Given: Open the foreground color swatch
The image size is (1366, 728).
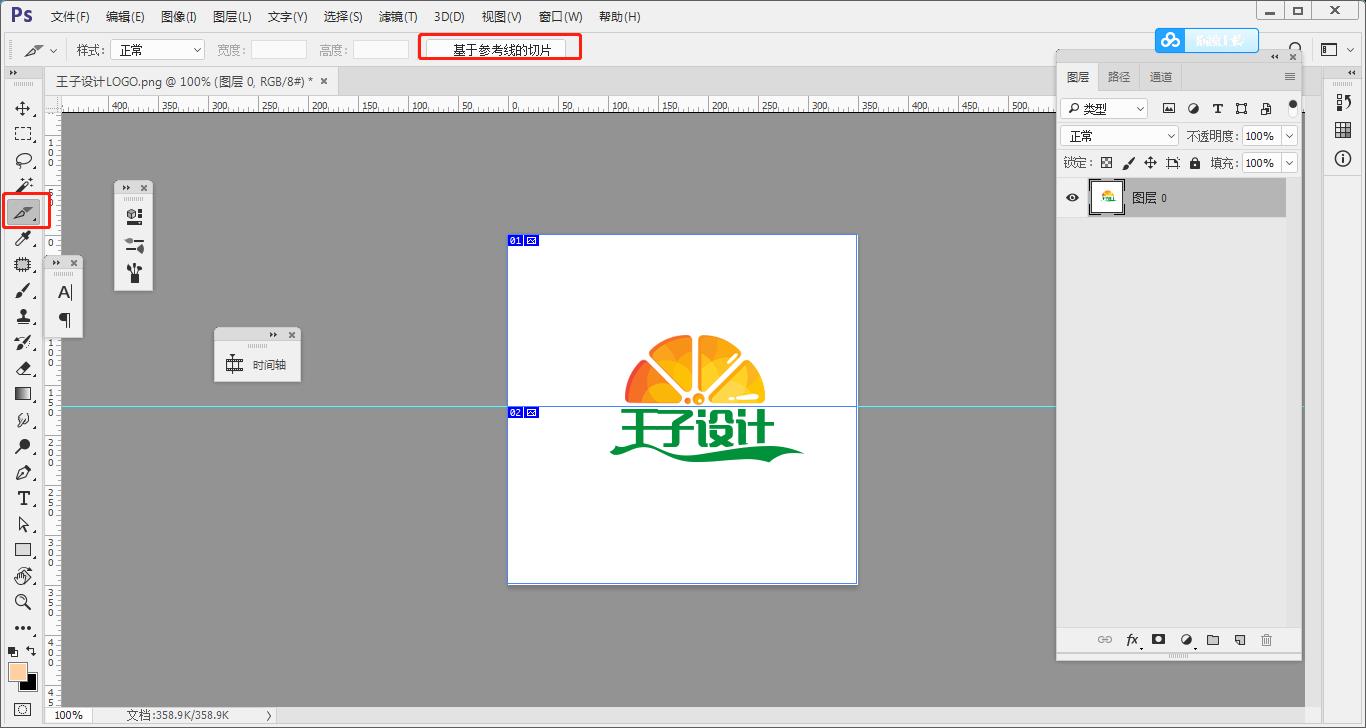Looking at the screenshot, I should [x=17, y=672].
